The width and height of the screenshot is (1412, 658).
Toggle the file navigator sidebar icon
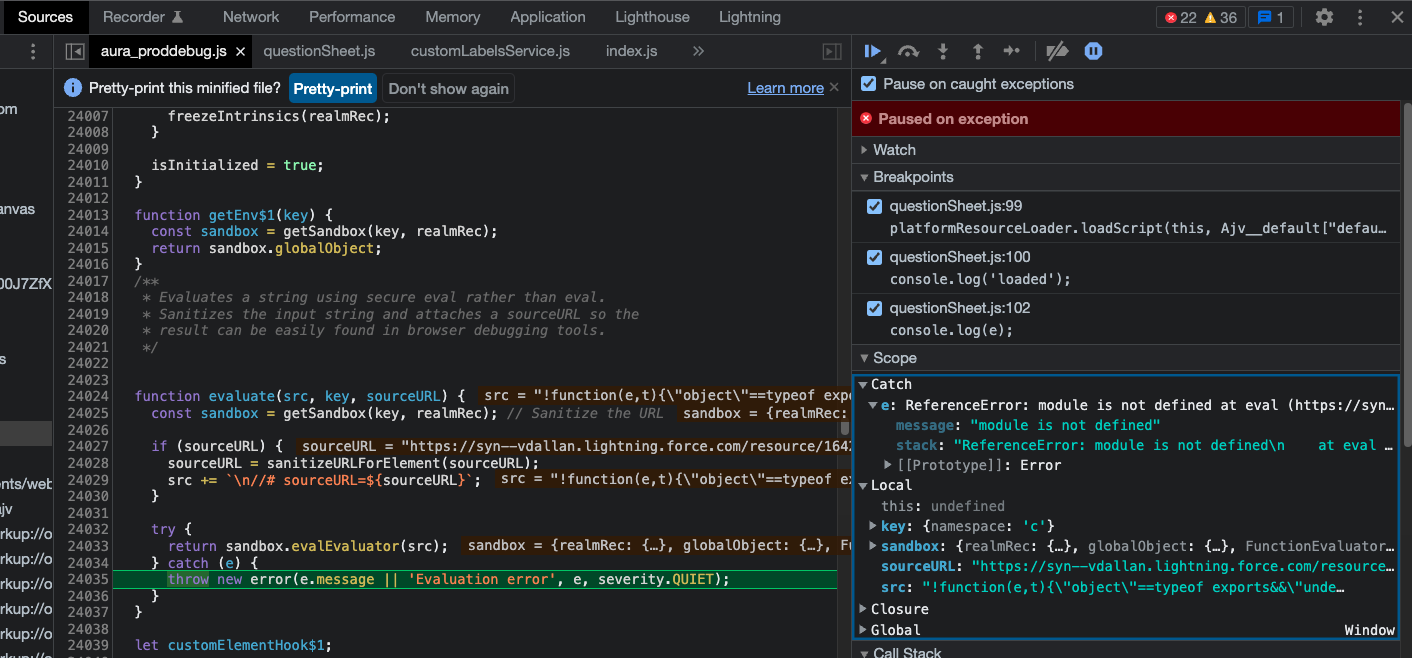75,51
